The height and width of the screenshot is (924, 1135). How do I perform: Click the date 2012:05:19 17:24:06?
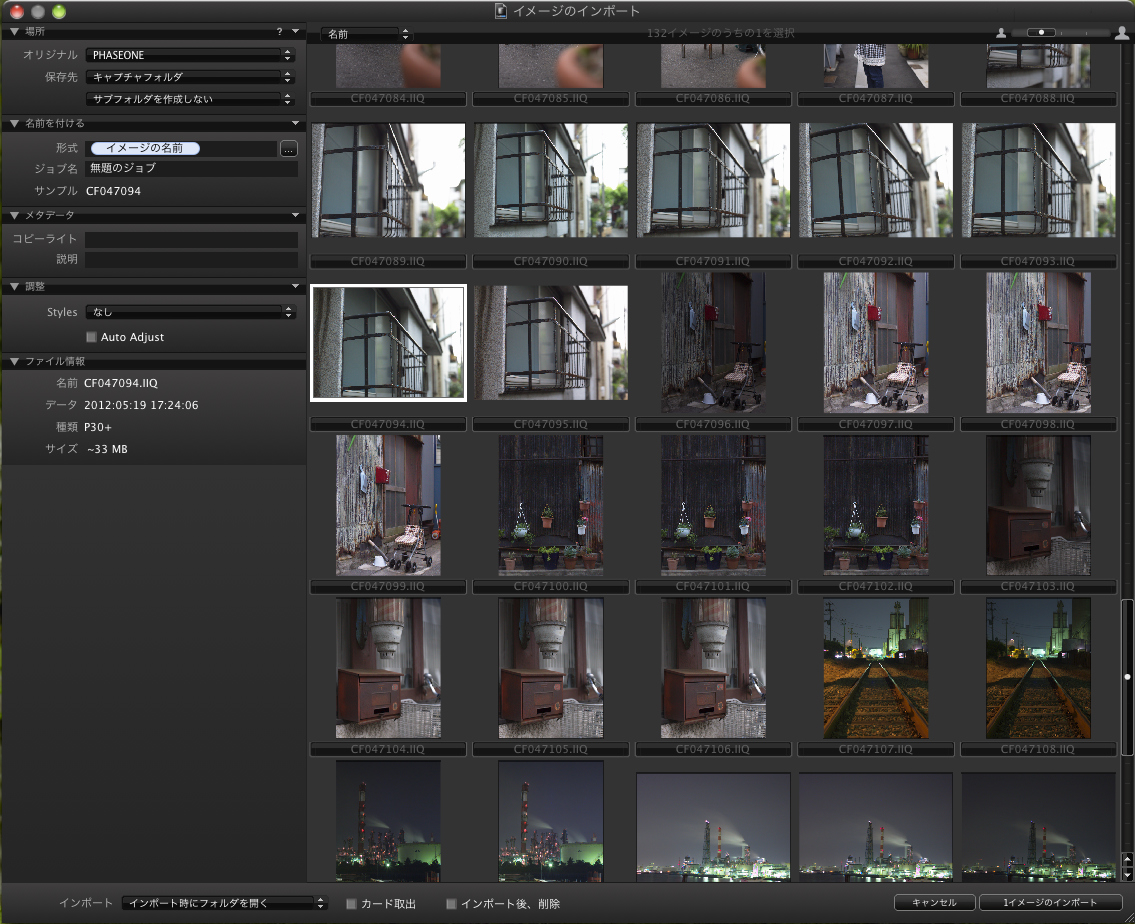141,405
